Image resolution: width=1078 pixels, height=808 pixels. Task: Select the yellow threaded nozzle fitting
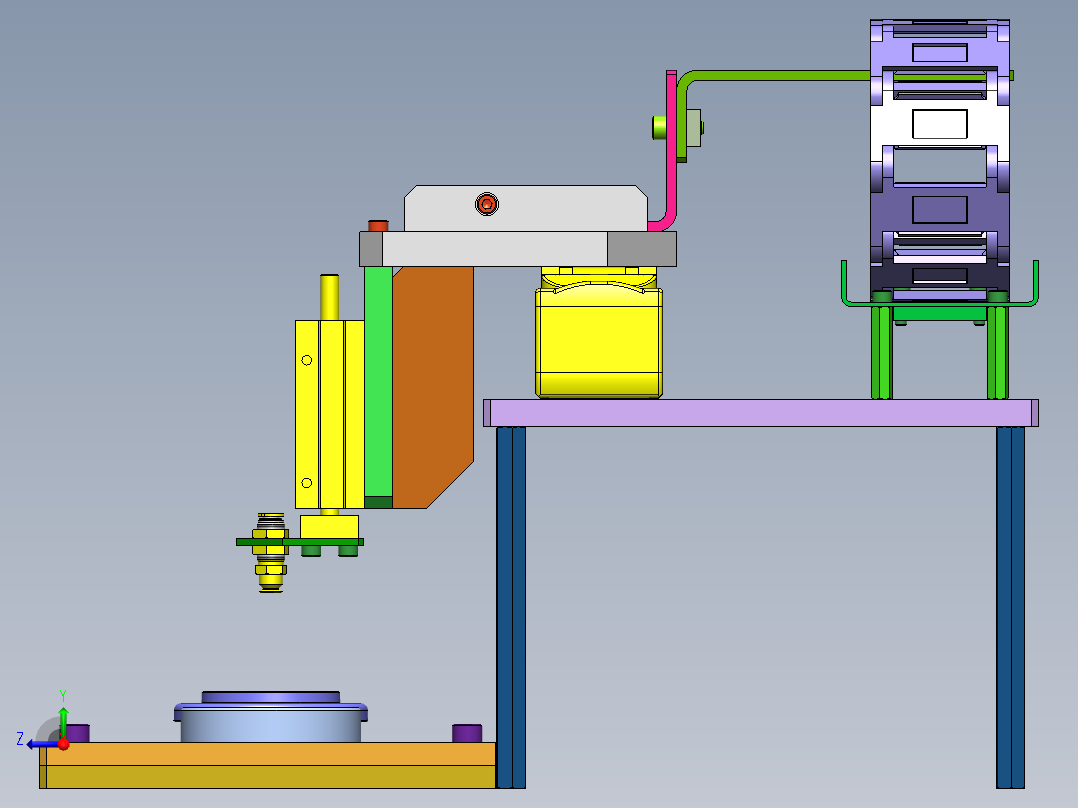tap(270, 552)
